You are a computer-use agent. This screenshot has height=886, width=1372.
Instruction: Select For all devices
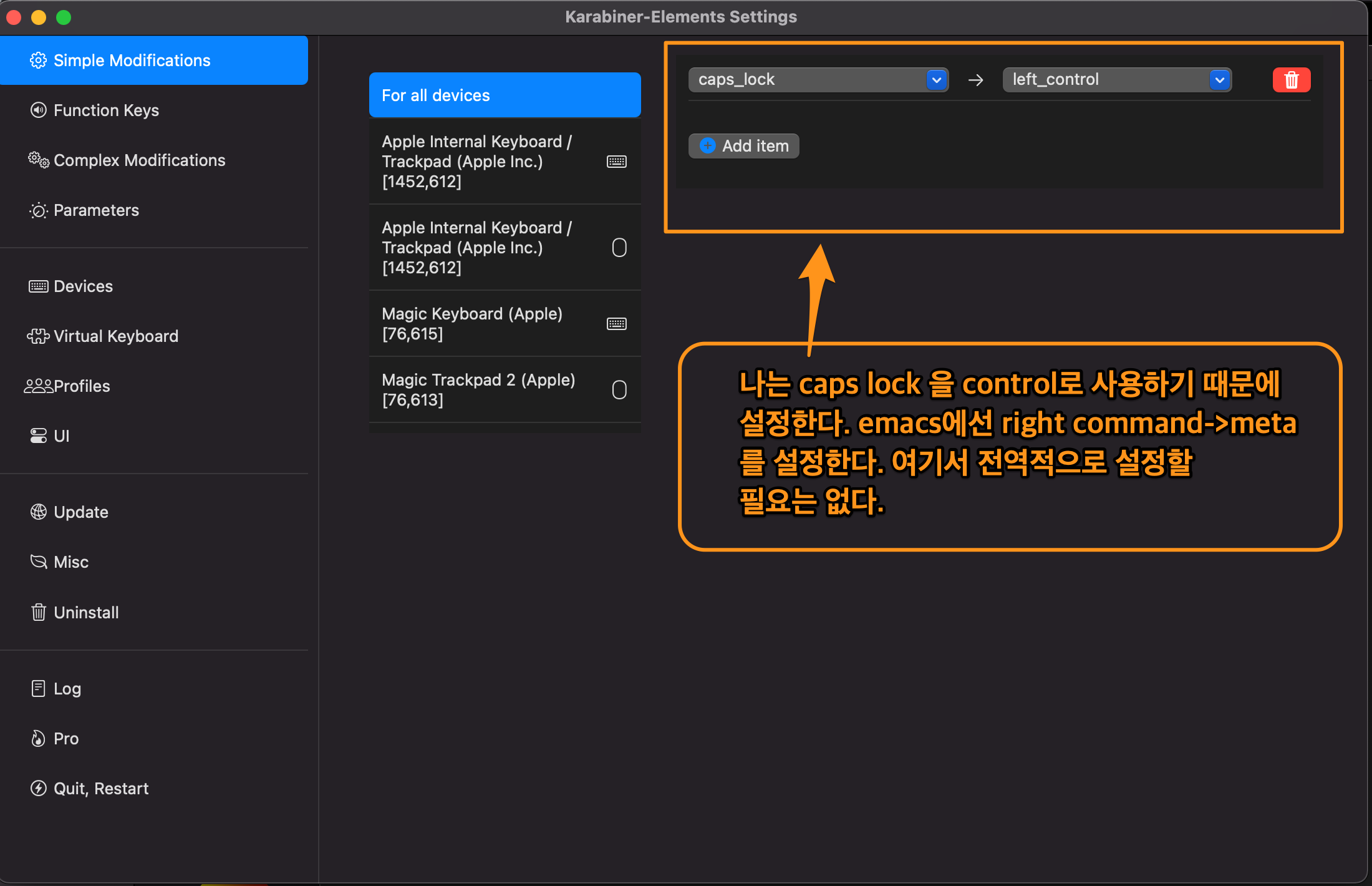point(504,95)
